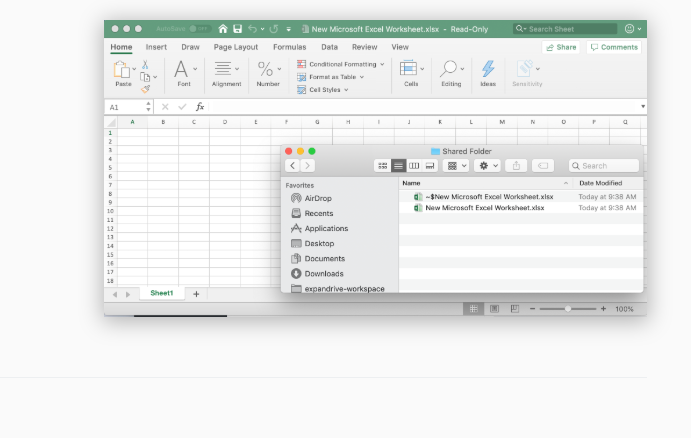The width and height of the screenshot is (691, 438).
Task: Save the workbook with the floppy disk icon
Action: pyautogui.click(x=238, y=29)
